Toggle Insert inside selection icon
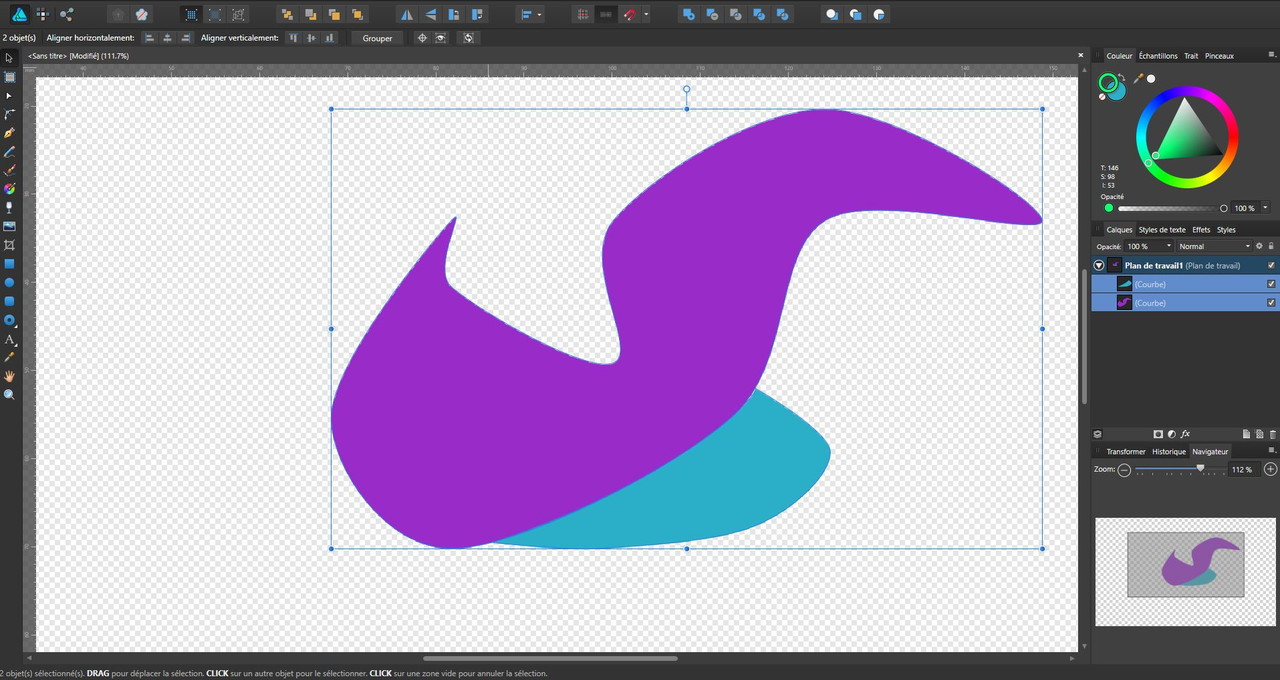The height and width of the screenshot is (680, 1280). coord(879,15)
